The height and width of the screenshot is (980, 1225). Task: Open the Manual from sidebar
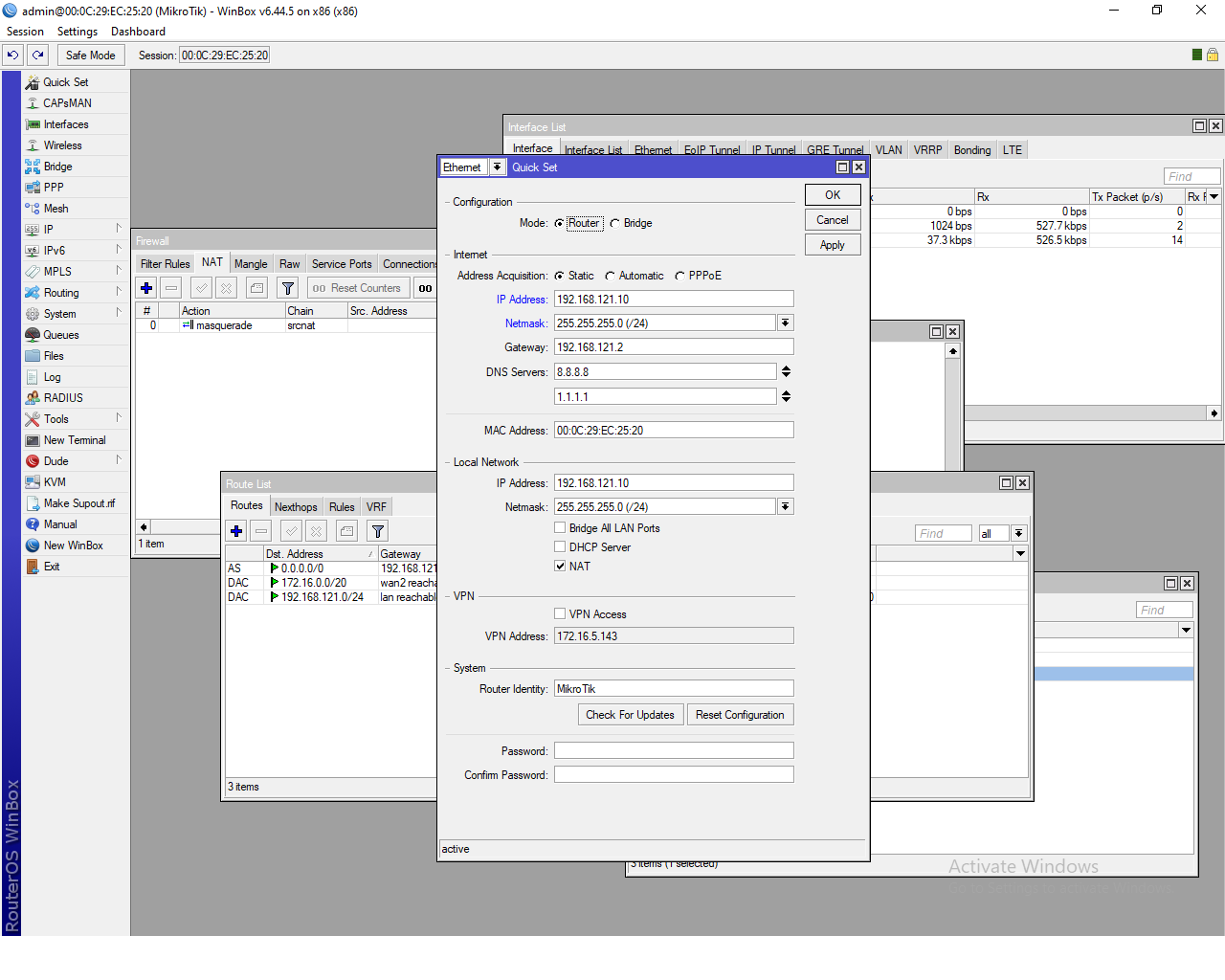[60, 524]
